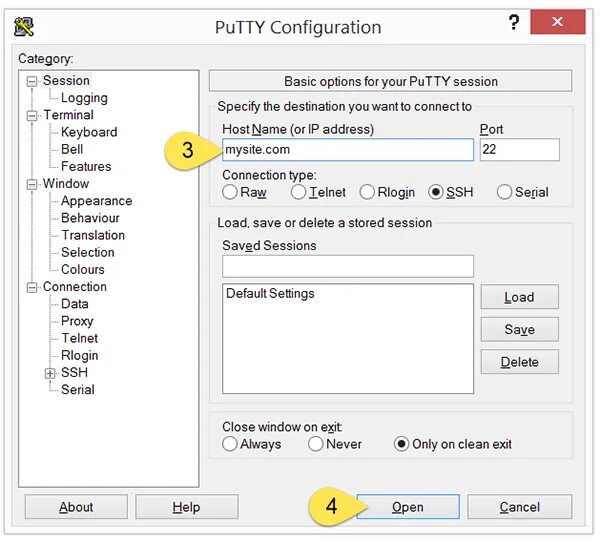
Task: Select Rlogin connection type
Action: [367, 192]
